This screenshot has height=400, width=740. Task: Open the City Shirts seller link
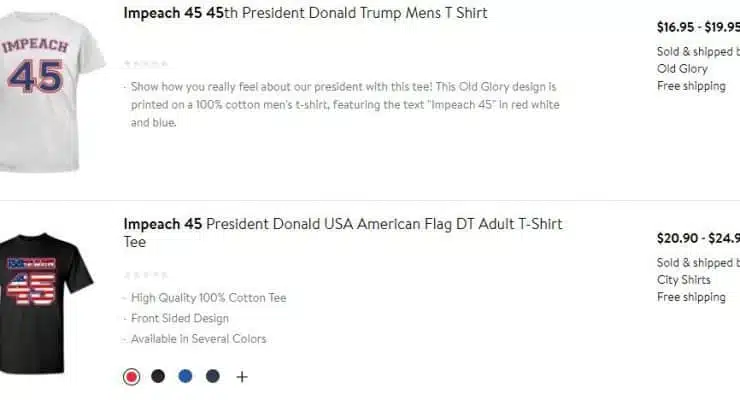pos(684,280)
